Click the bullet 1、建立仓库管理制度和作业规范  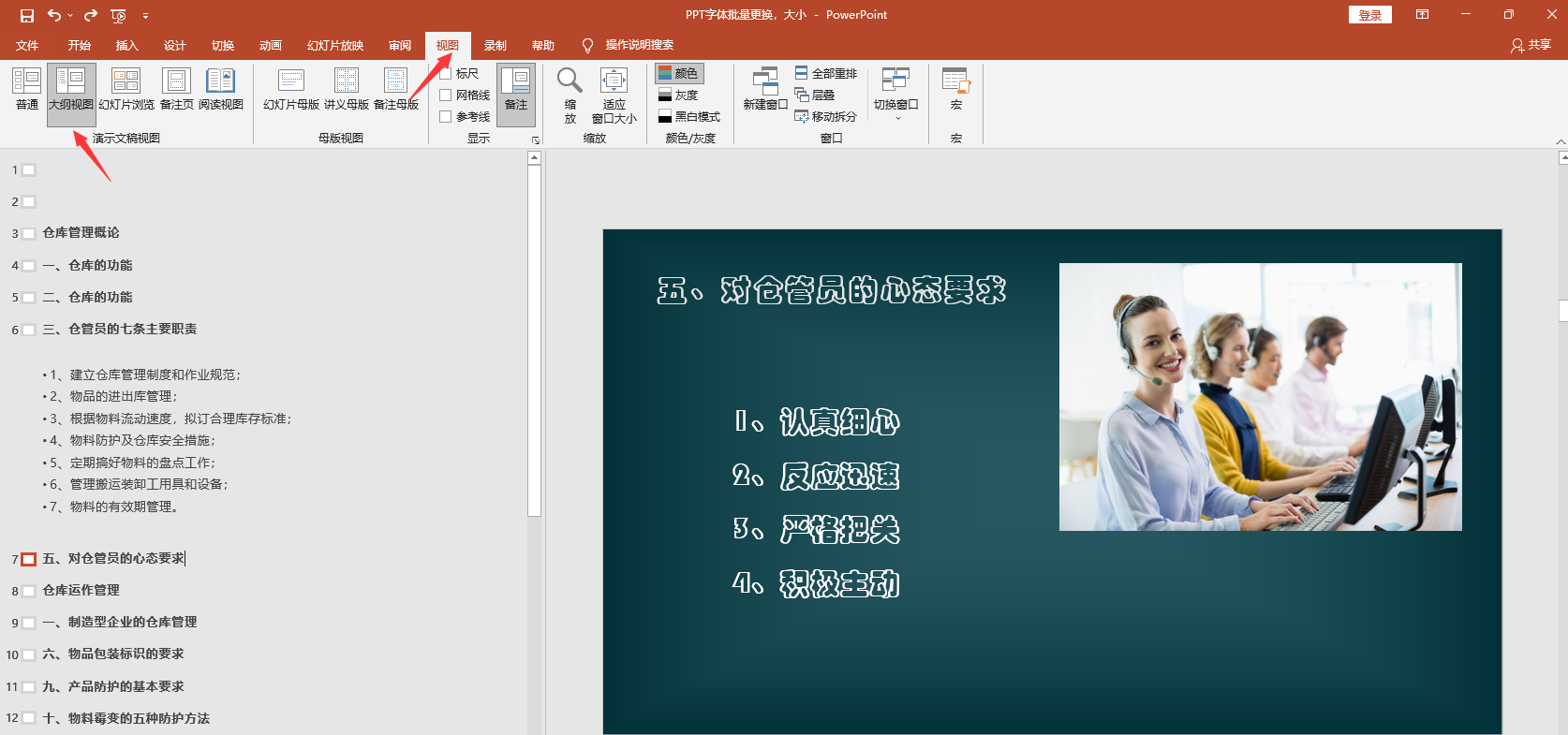click(142, 375)
